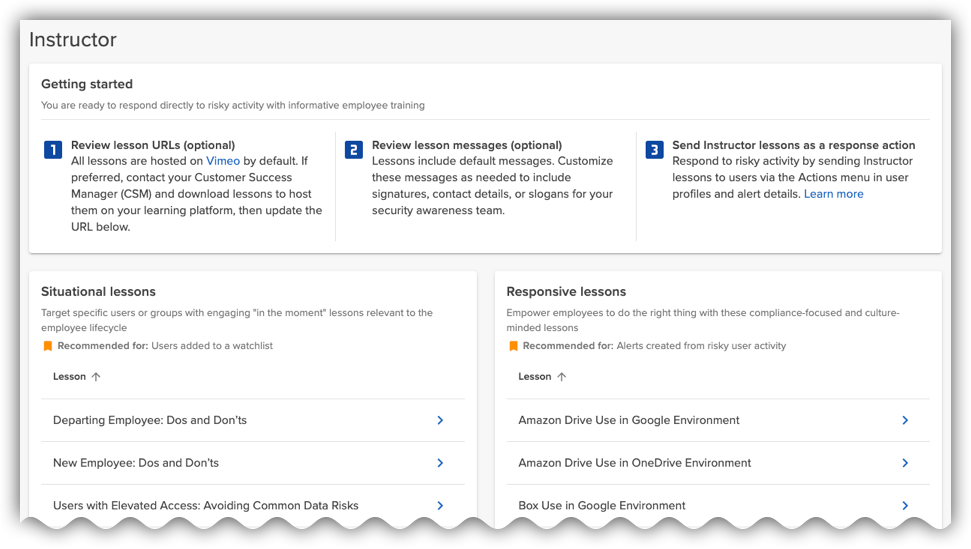Sort Responsive lessons by the Lesson arrow
Image resolution: width=971 pixels, height=549 pixels.
(561, 377)
